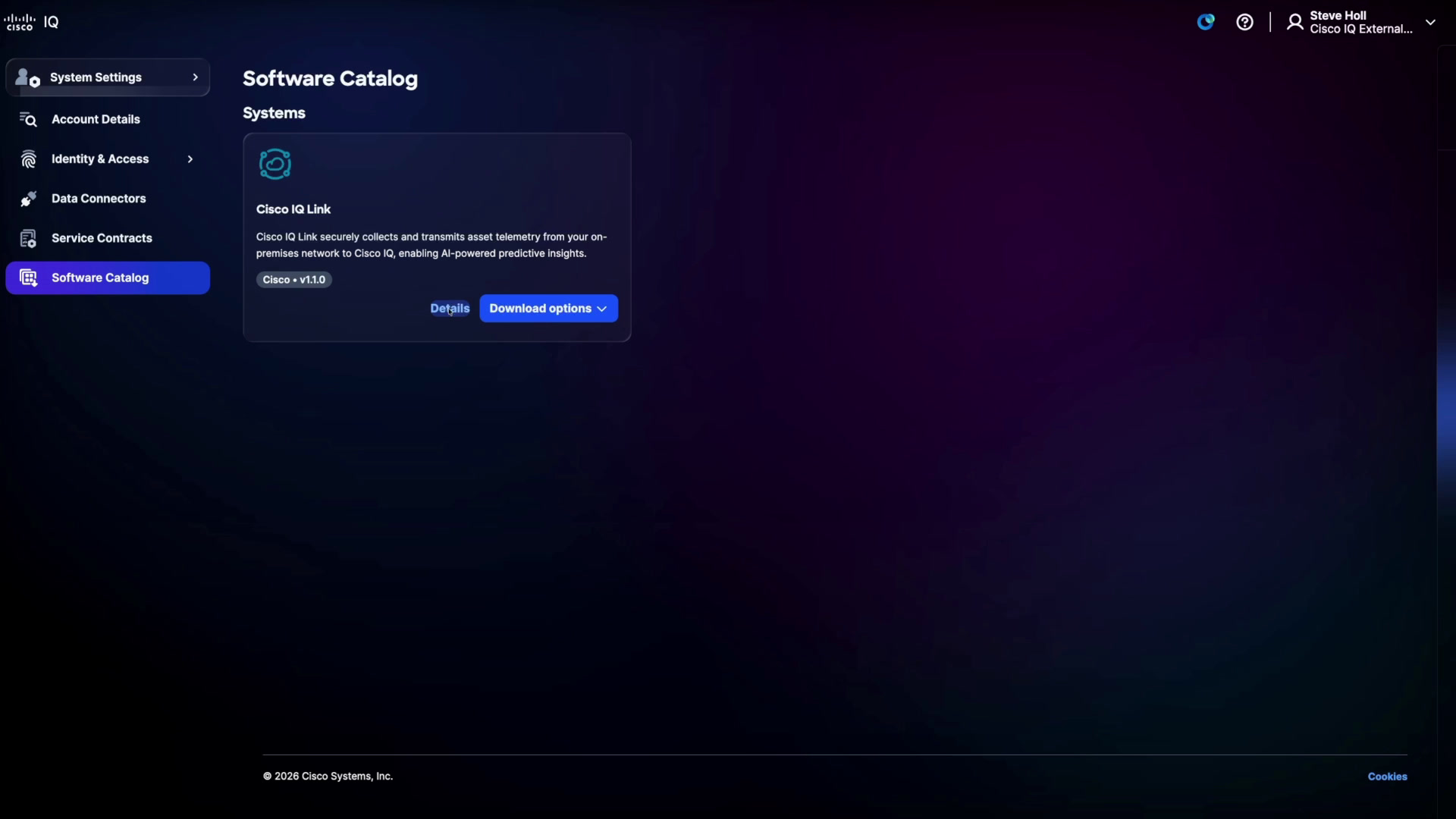This screenshot has width=1456, height=819.
Task: Click the Service Contracts document icon
Action: [28, 238]
